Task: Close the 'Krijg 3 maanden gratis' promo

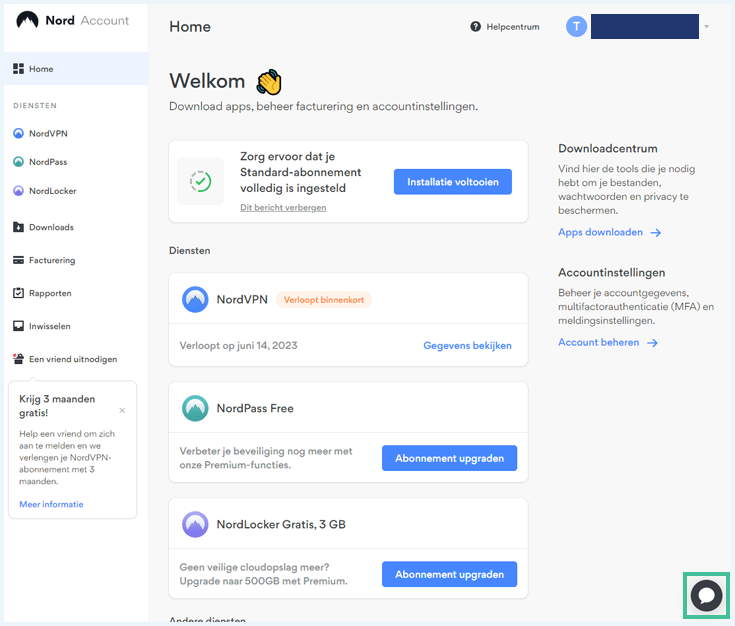Action: (x=122, y=410)
